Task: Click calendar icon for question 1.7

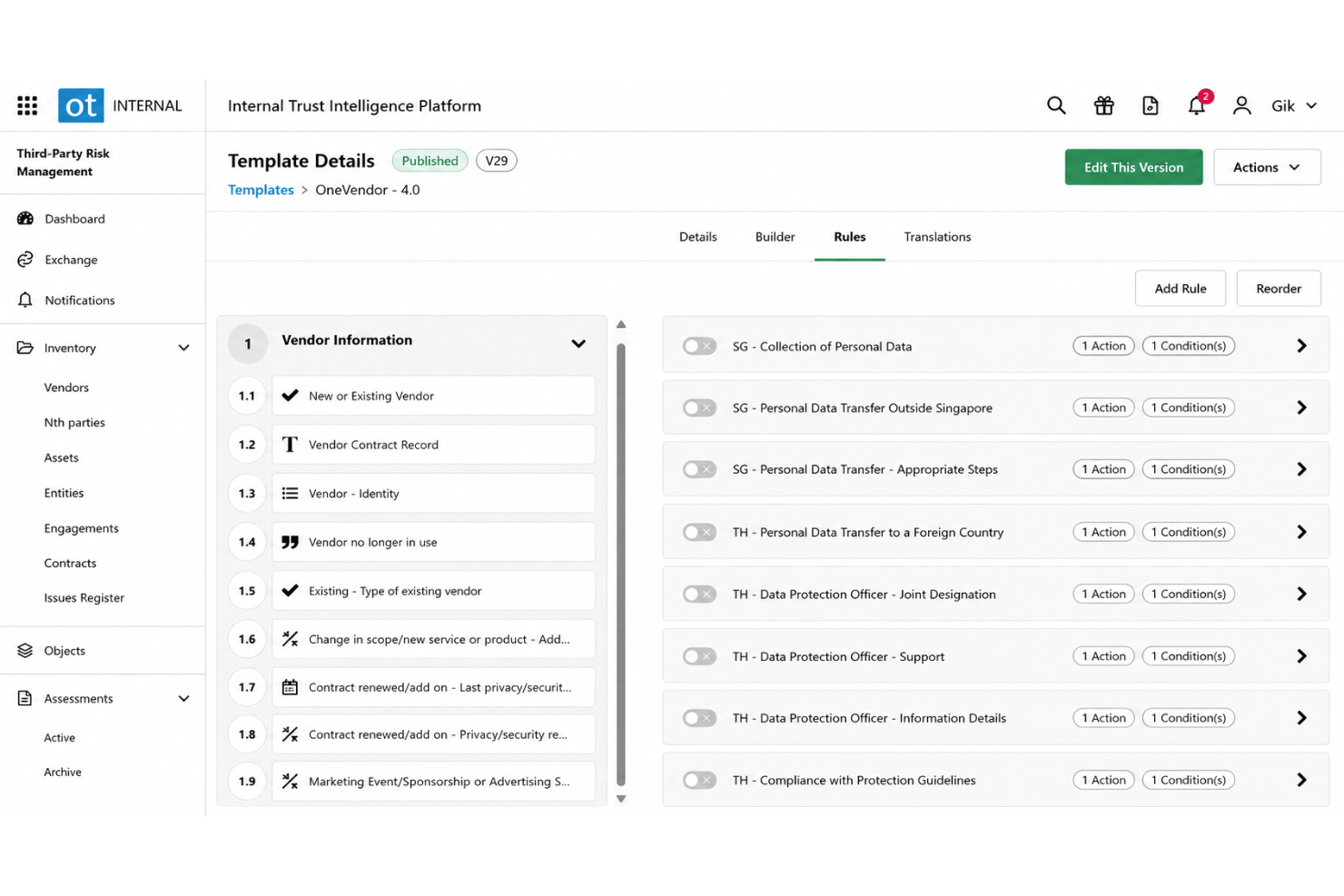Action: [x=290, y=687]
